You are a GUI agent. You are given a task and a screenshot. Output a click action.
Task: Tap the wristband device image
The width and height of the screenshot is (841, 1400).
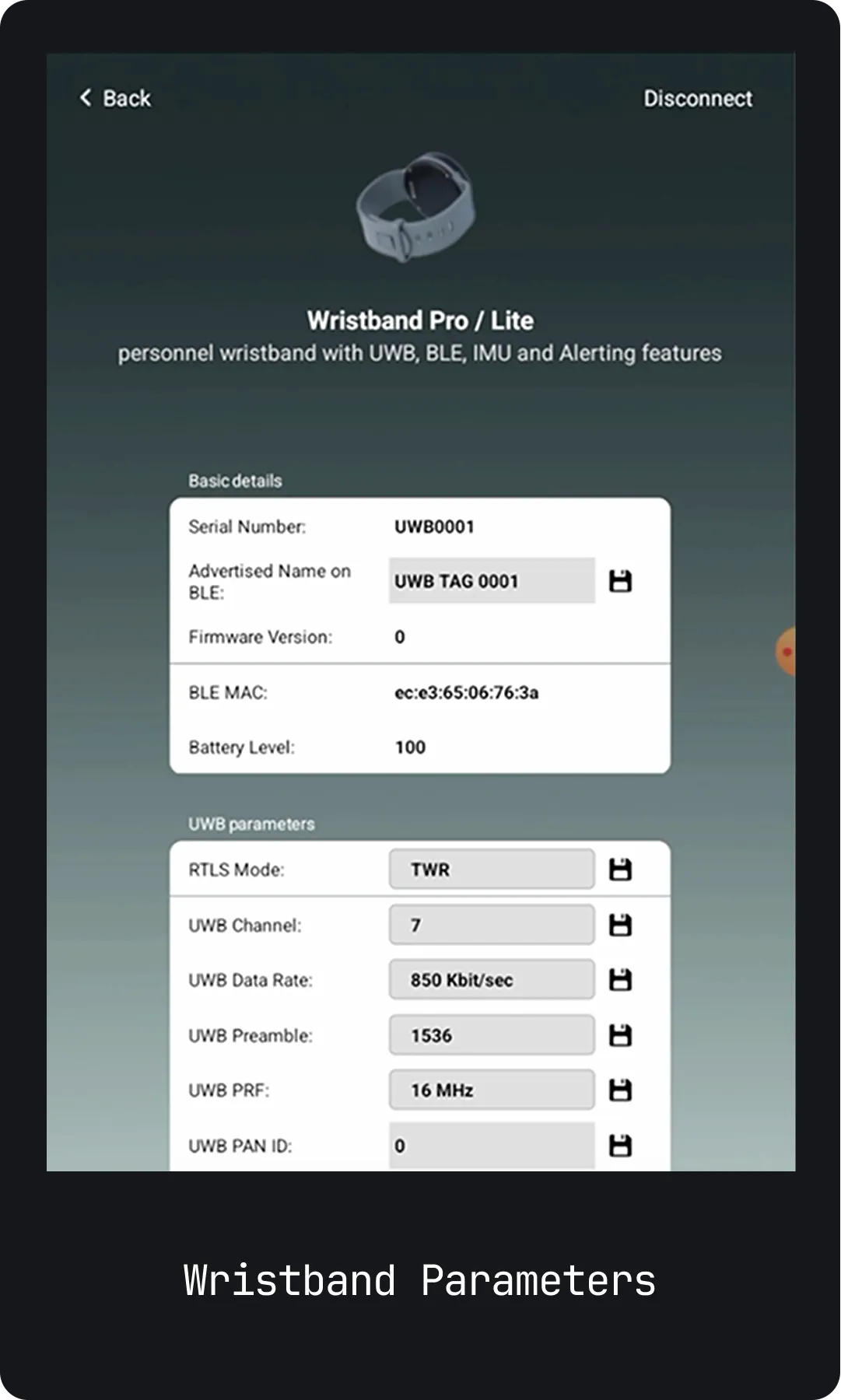pyautogui.click(x=416, y=208)
